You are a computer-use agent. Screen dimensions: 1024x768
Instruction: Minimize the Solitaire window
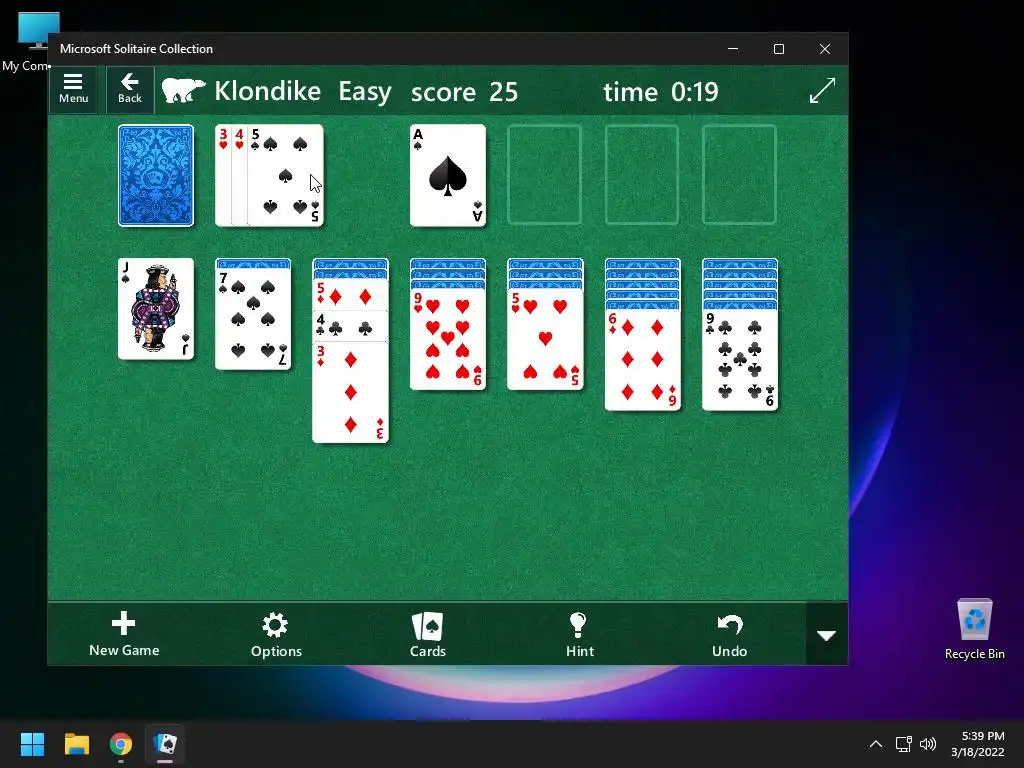point(733,49)
